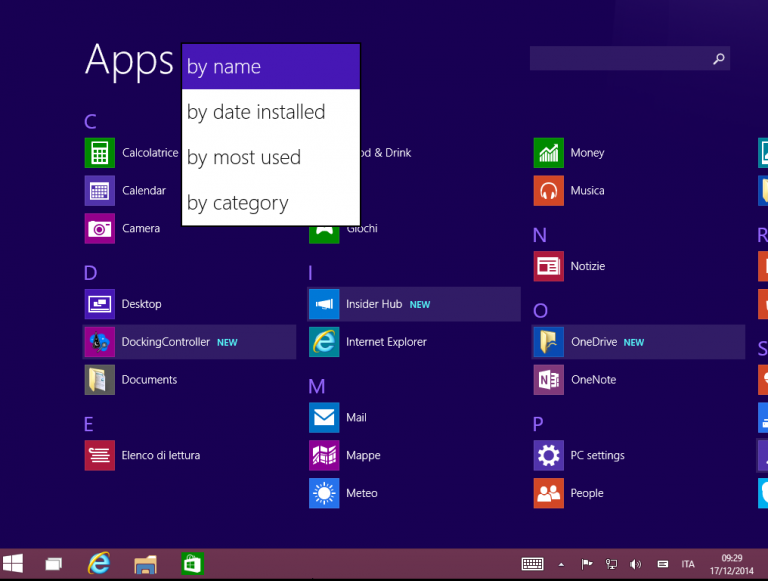Launch the Mappe app icon
Image resolution: width=768 pixels, height=581 pixels.
[324, 455]
